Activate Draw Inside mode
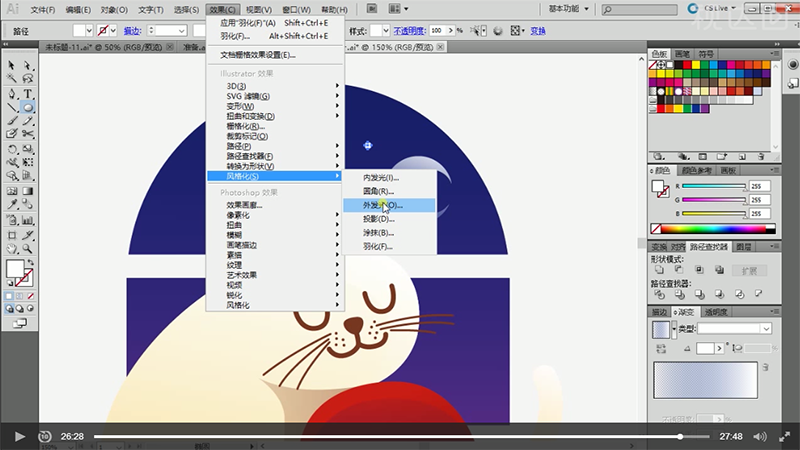The image size is (800, 450). click(30, 309)
